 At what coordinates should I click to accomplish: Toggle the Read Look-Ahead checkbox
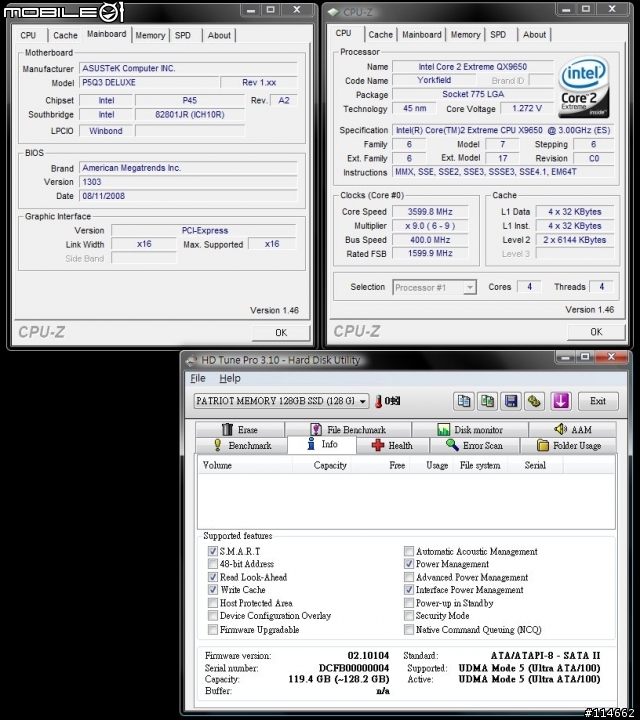tap(212, 577)
